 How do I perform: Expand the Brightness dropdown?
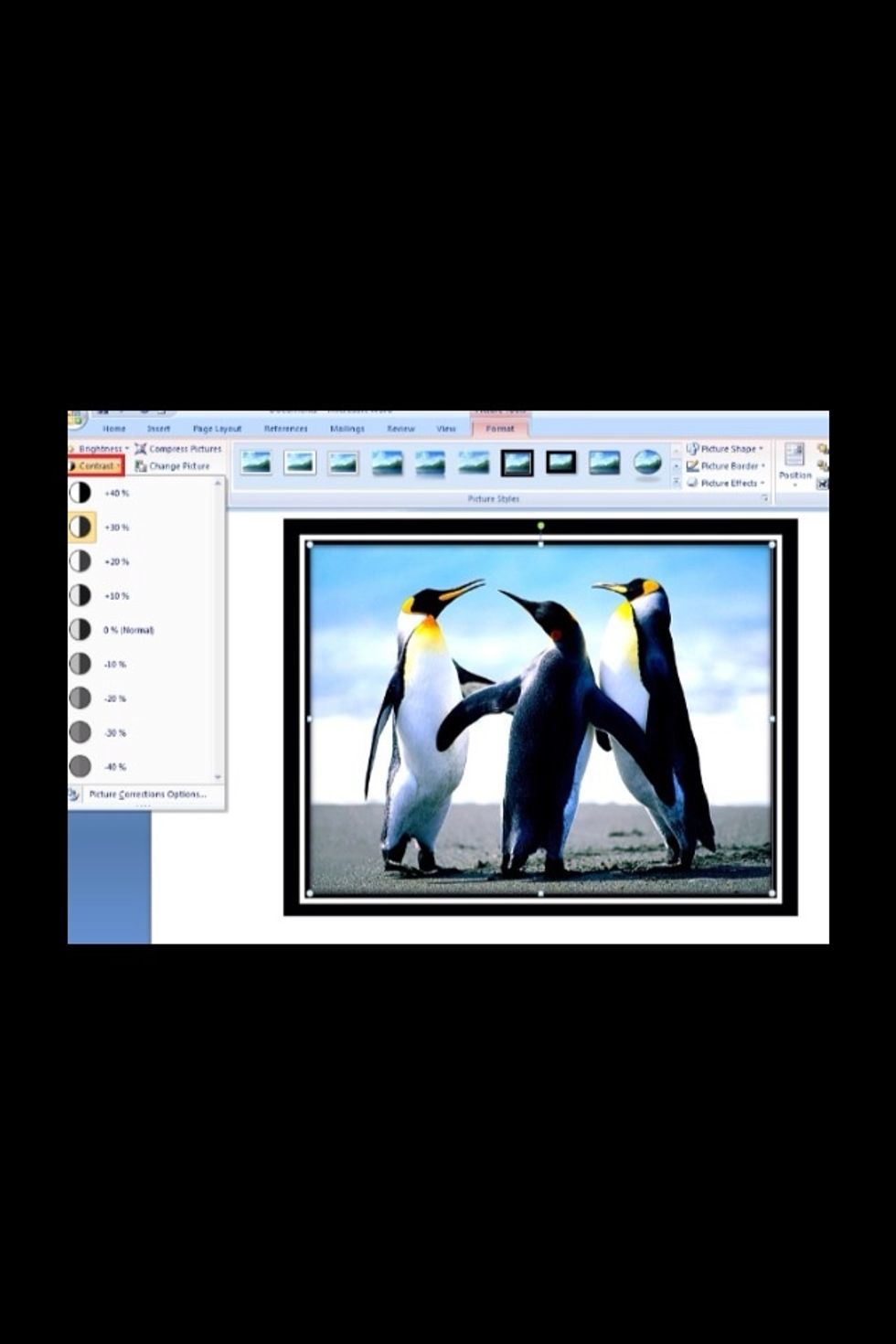[x=101, y=449]
